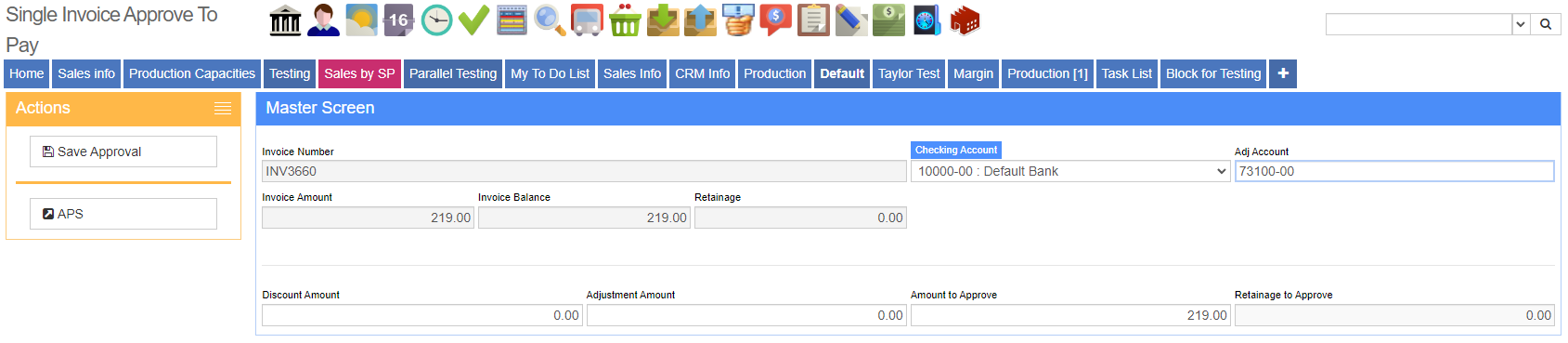Click the green cash money icon
The width and height of the screenshot is (1568, 343).
888,20
